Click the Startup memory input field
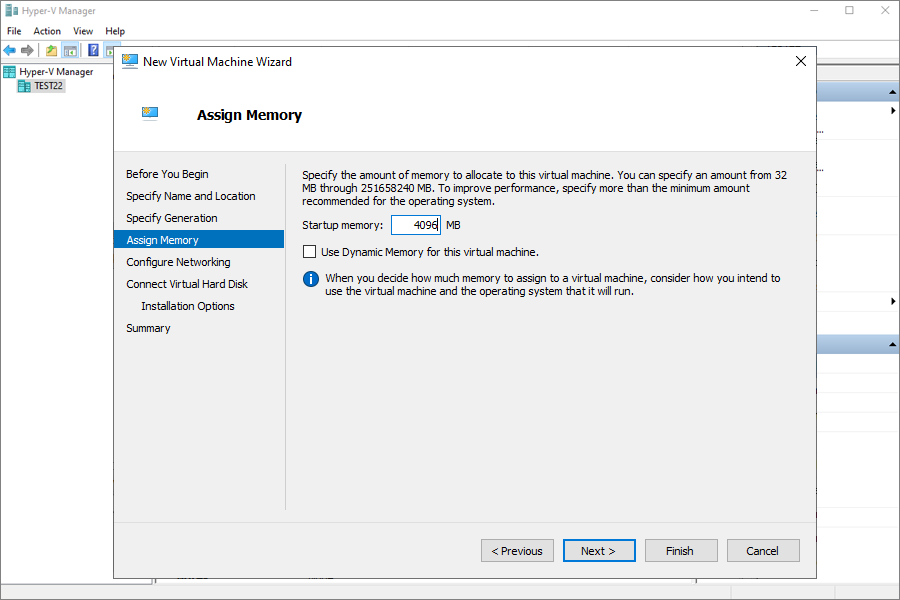900x600 pixels. [416, 225]
